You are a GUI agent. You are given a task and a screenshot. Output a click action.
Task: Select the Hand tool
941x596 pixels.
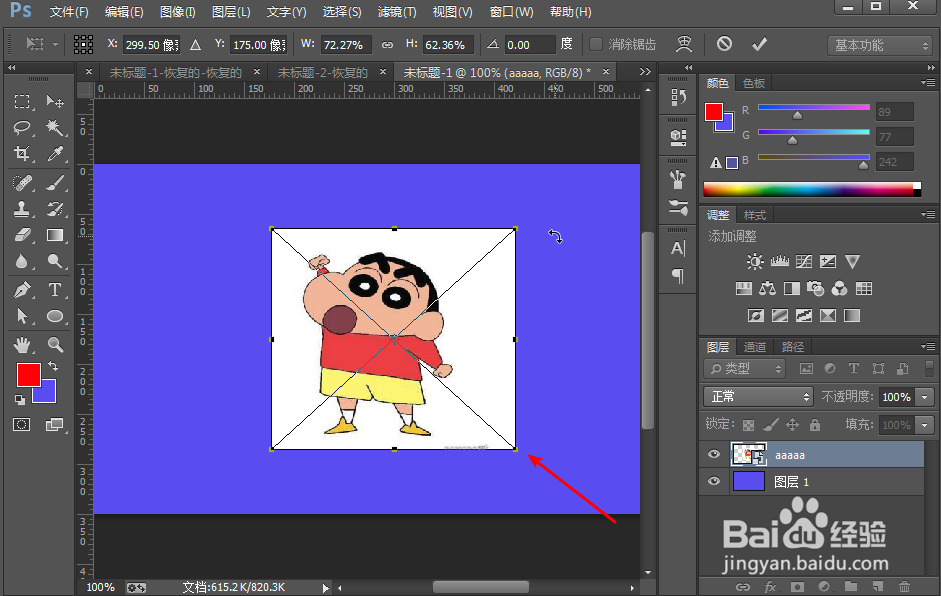(22, 345)
